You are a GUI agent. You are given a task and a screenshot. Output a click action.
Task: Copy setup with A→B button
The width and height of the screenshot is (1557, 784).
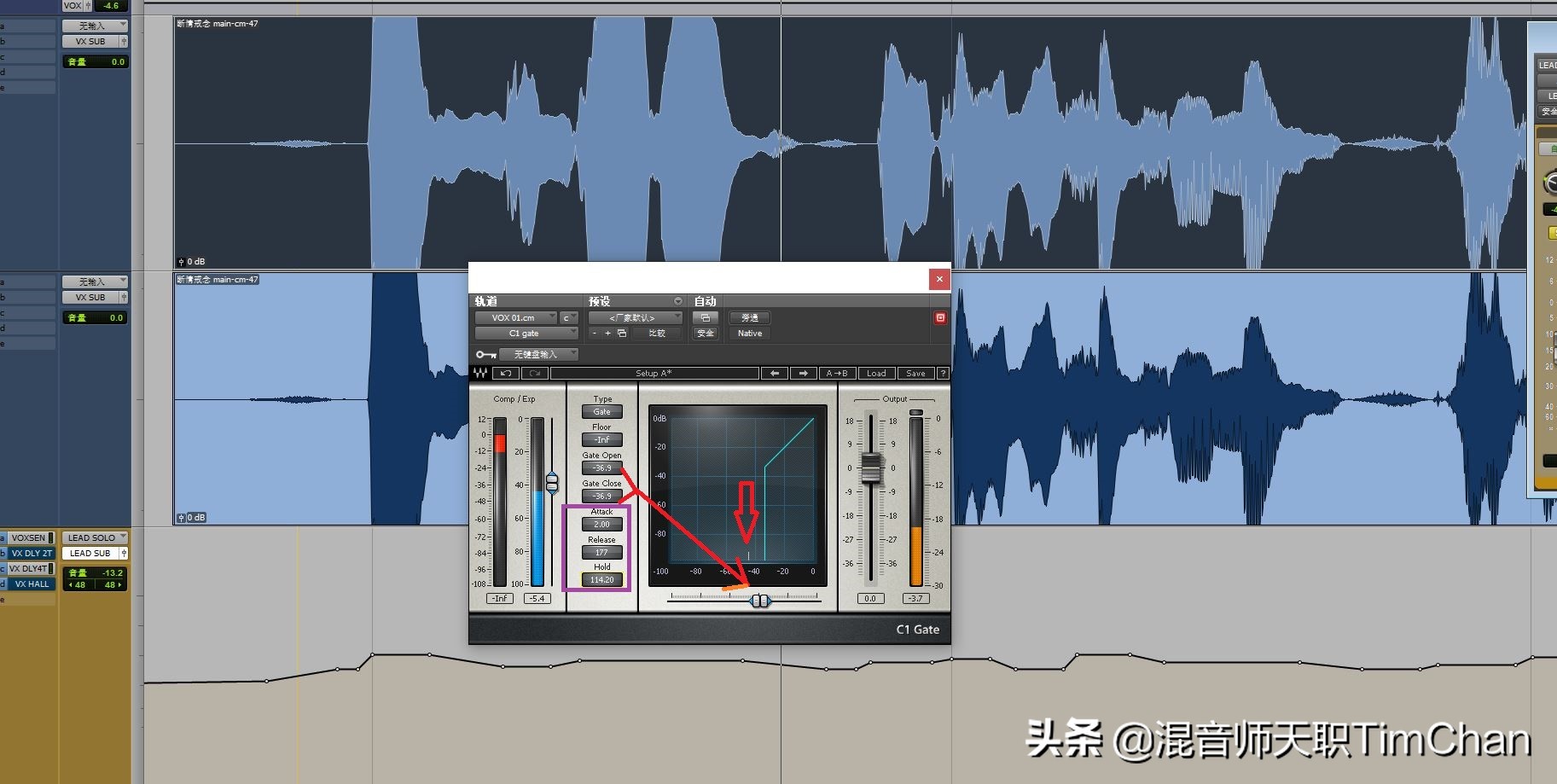[836, 373]
